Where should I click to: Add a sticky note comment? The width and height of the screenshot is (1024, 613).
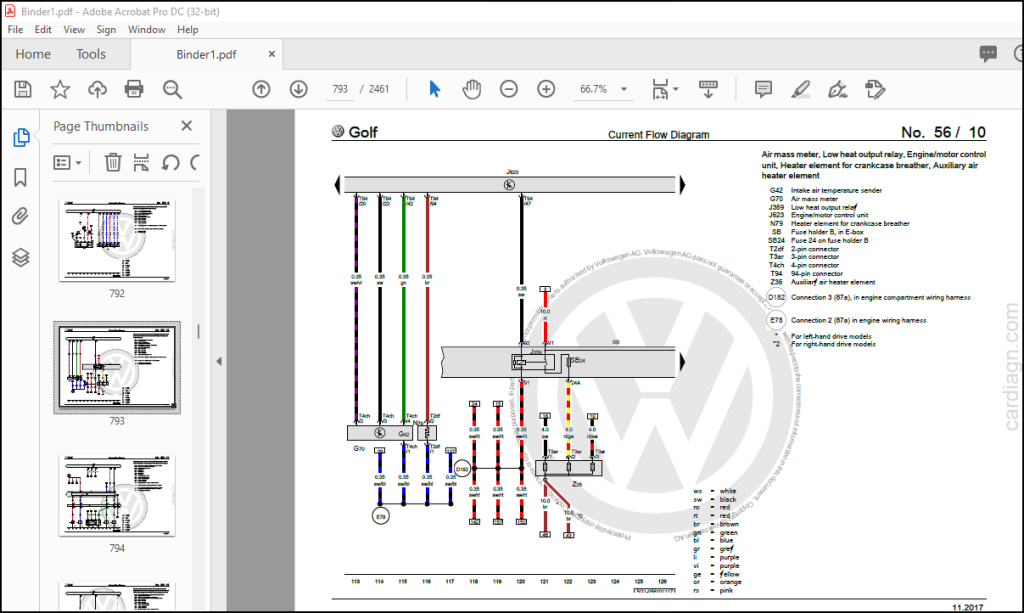point(763,89)
